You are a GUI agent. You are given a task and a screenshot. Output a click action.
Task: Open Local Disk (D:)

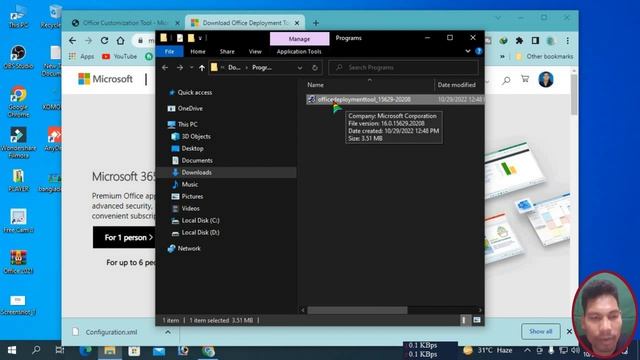200,232
